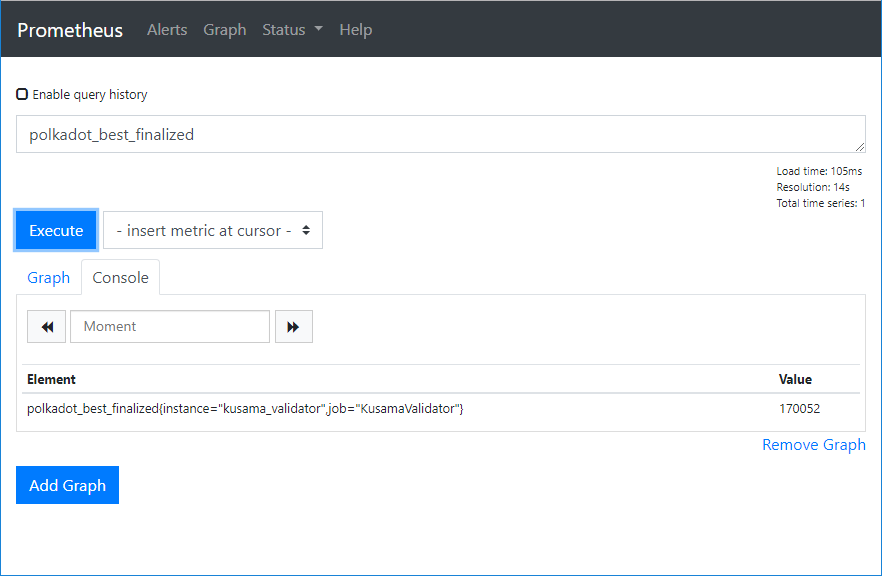The width and height of the screenshot is (882, 576).
Task: Click the Moment time input field
Action: 170,327
